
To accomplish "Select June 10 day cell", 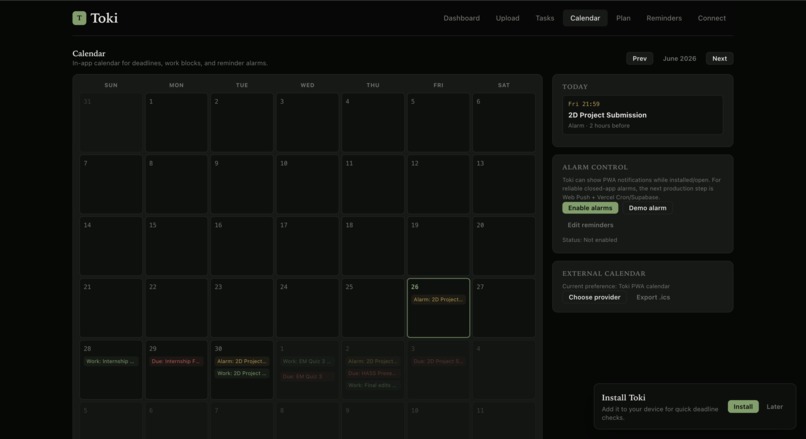I will tap(307, 185).
